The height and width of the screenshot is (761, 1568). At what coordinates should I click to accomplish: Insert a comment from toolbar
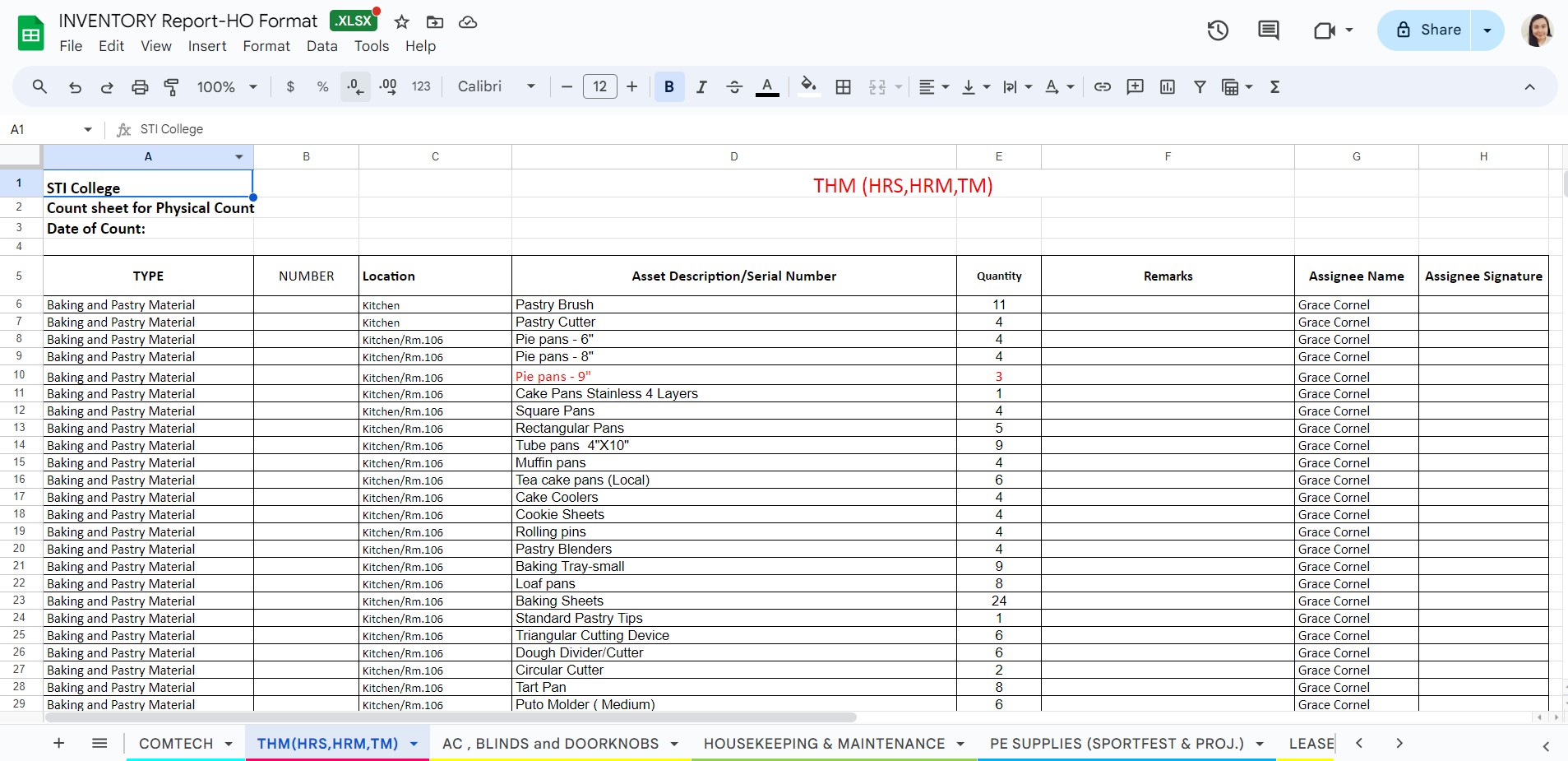[1136, 86]
